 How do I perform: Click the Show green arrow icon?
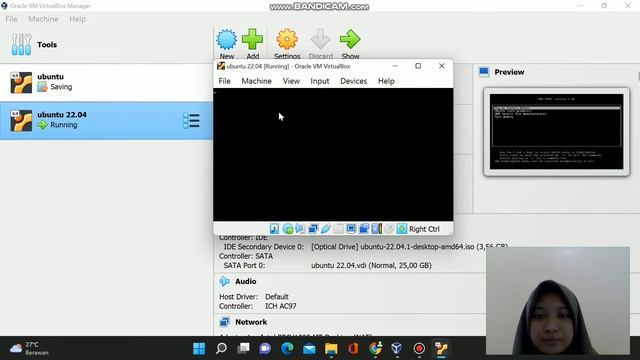coord(350,40)
